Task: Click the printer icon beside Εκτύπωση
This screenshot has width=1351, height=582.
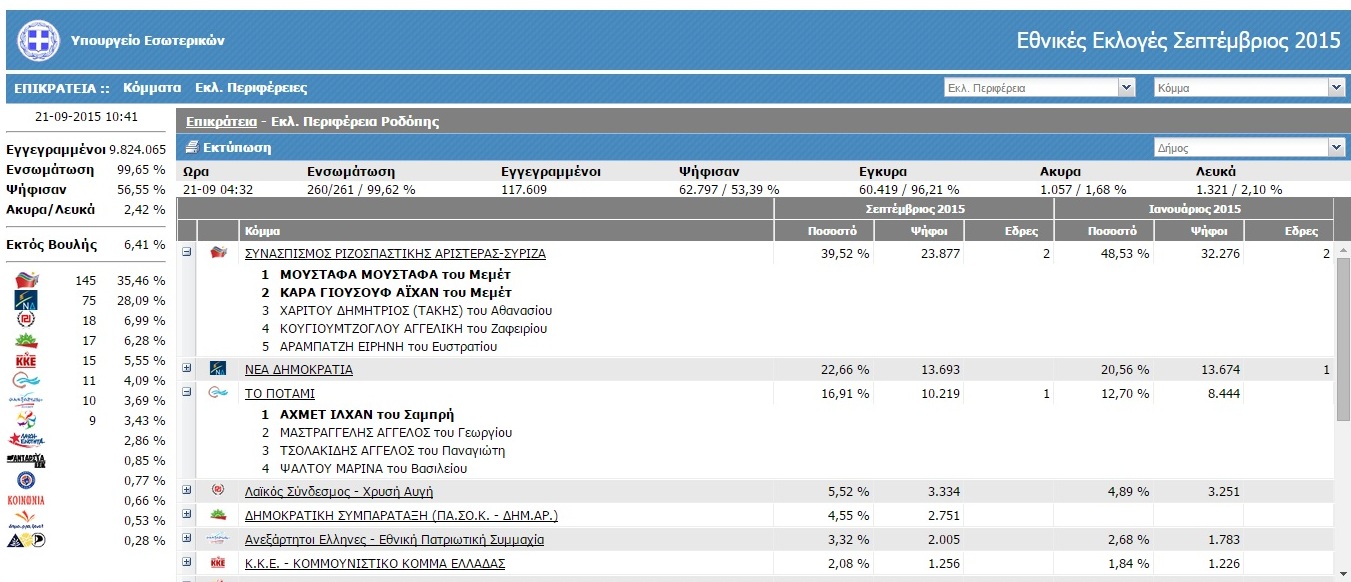Action: [x=193, y=148]
